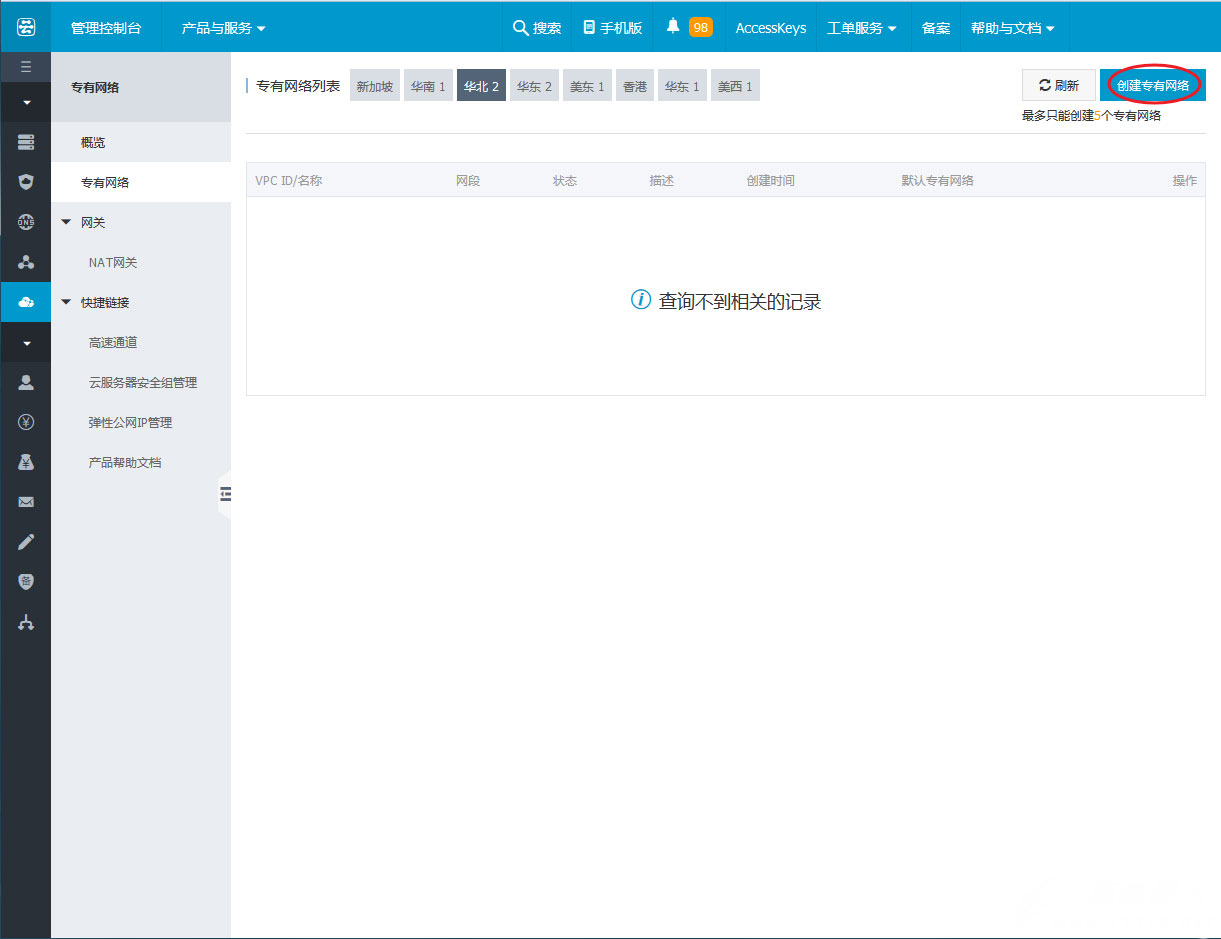The width and height of the screenshot is (1221, 939).
Task: Open the server stack icon in the sidebar
Action: [26, 142]
